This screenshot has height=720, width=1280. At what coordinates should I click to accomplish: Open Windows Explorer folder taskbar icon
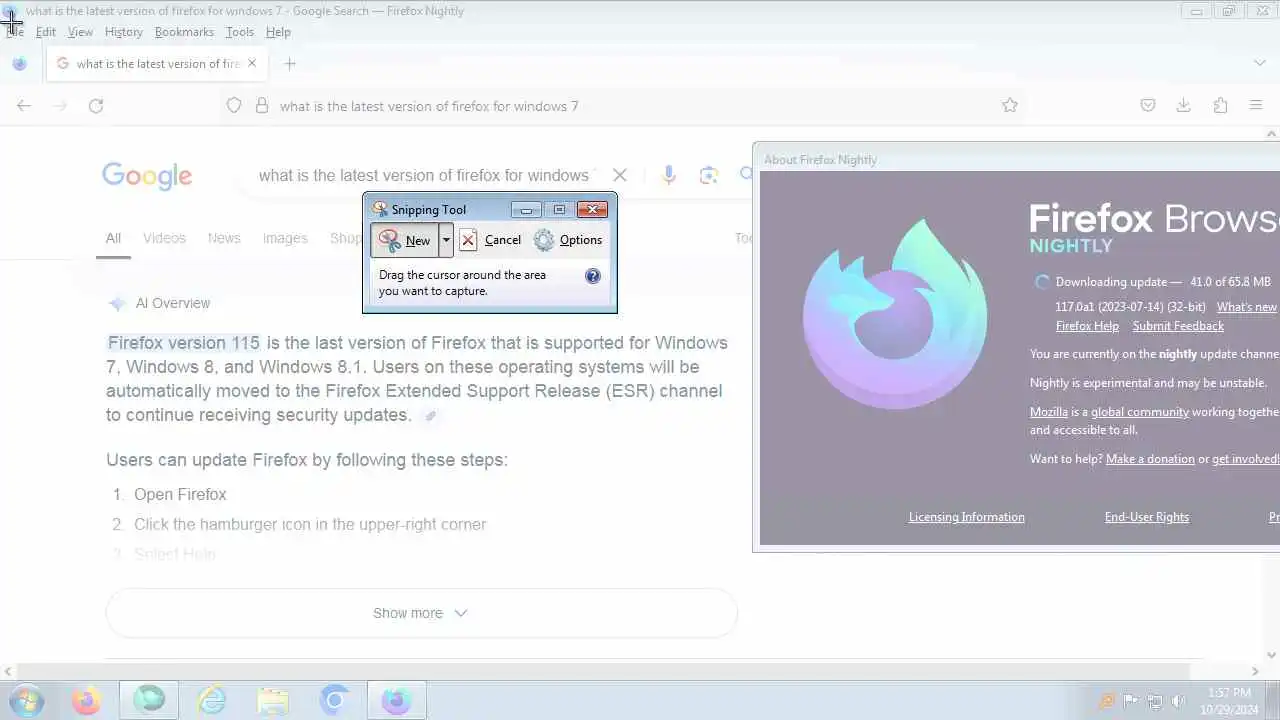[272, 701]
